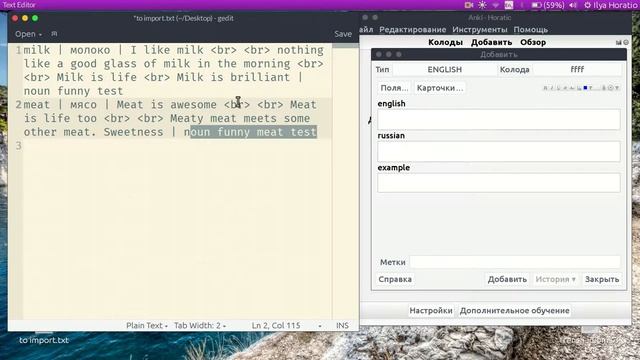Open the battery 59% indicator
640x360 pixels.
coord(548,5)
